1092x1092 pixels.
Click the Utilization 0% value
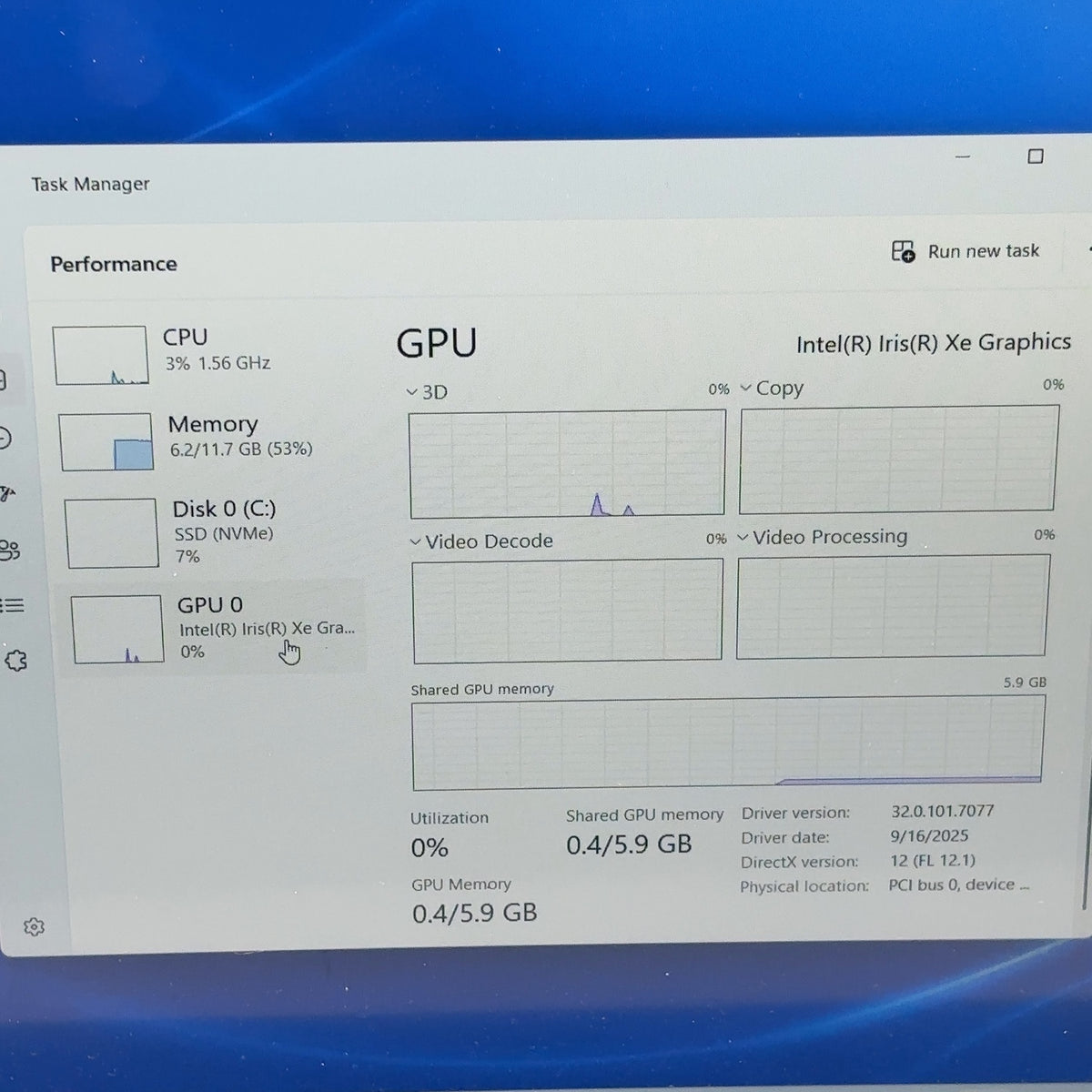[x=430, y=848]
